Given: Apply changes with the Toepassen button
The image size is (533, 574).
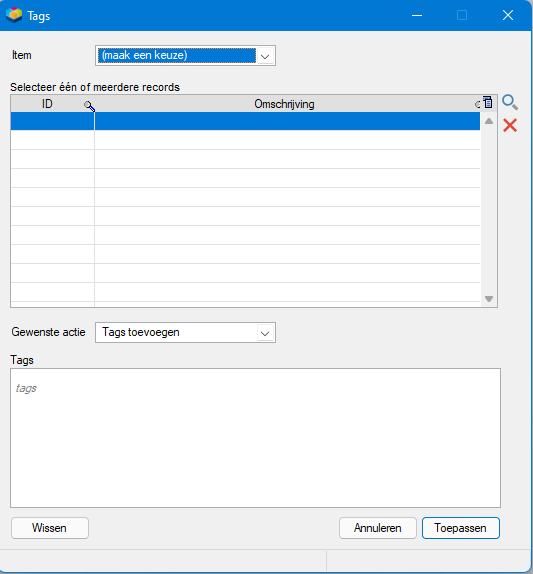Looking at the screenshot, I should (x=461, y=528).
